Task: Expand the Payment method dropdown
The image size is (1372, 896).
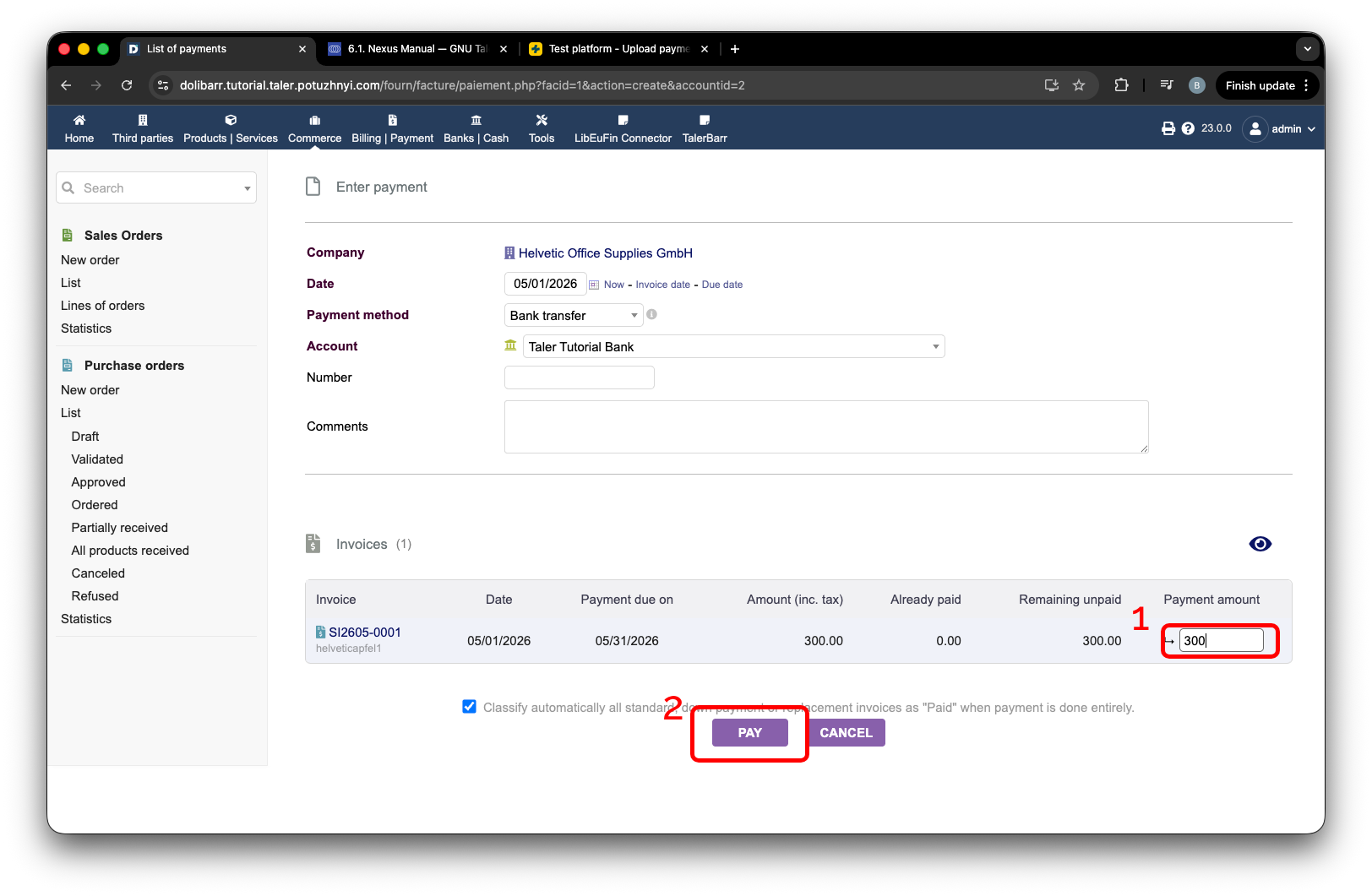Action: click(x=574, y=315)
